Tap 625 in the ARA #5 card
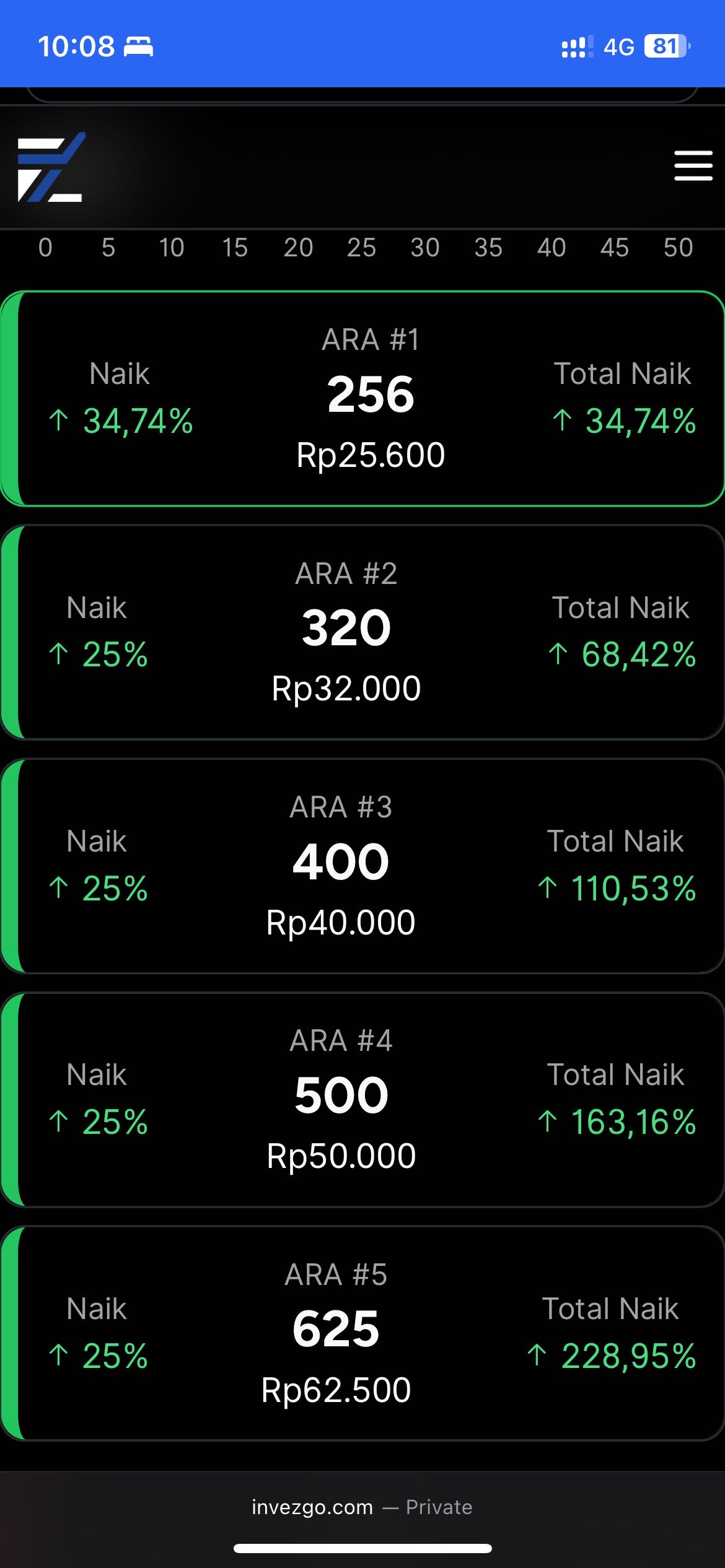Viewport: 725px width, 1568px height. click(x=336, y=1329)
